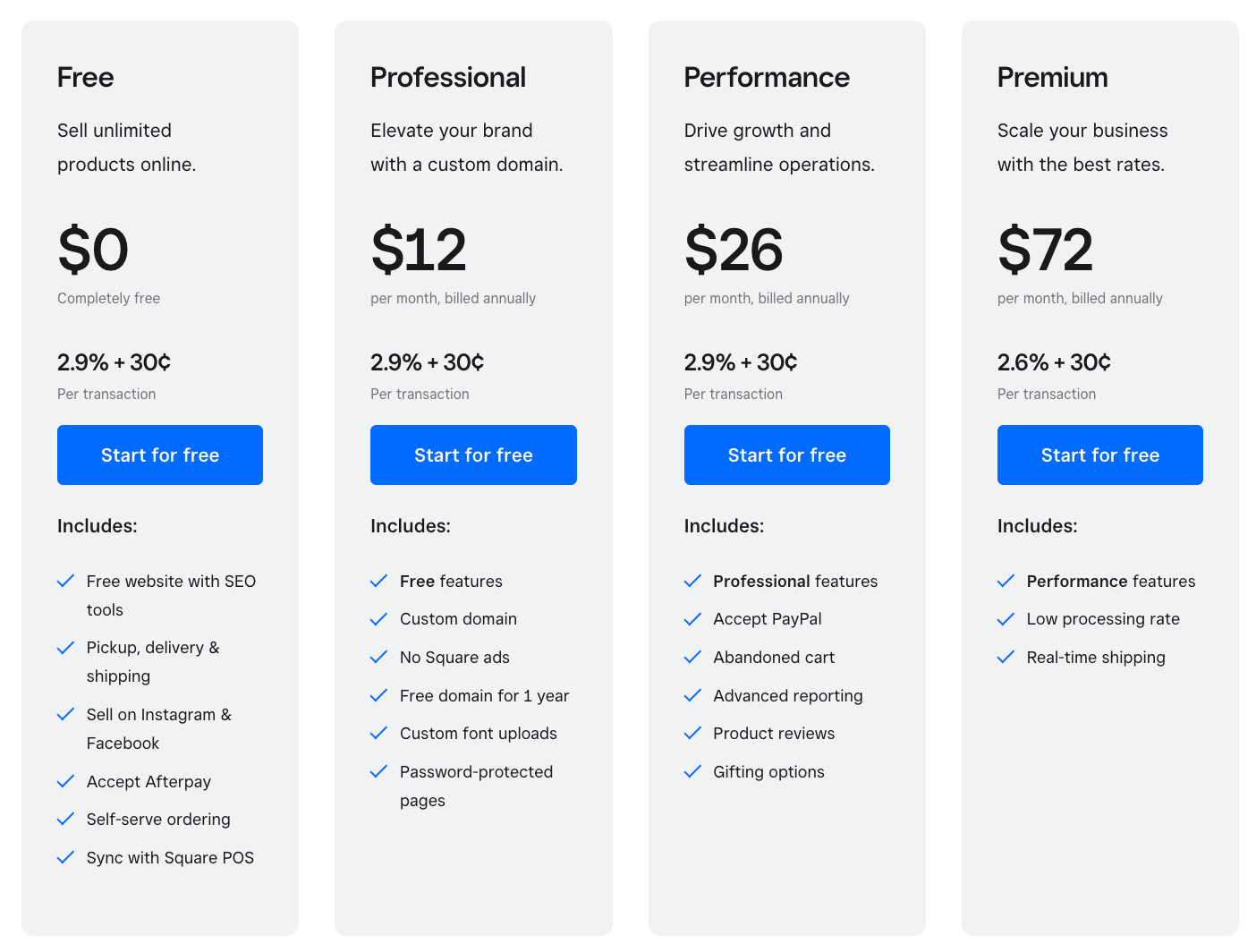
Task: Click Start for free under Premium plan
Action: (1100, 455)
